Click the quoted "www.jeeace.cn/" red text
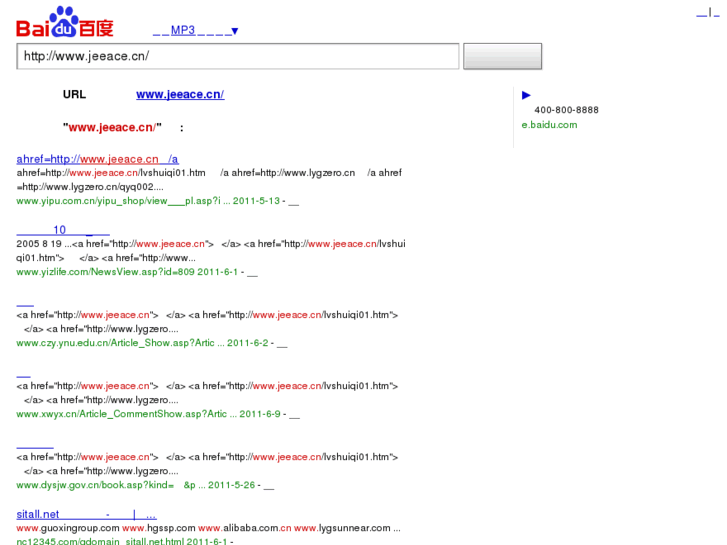This screenshot has width=727, height=545. tap(112, 128)
